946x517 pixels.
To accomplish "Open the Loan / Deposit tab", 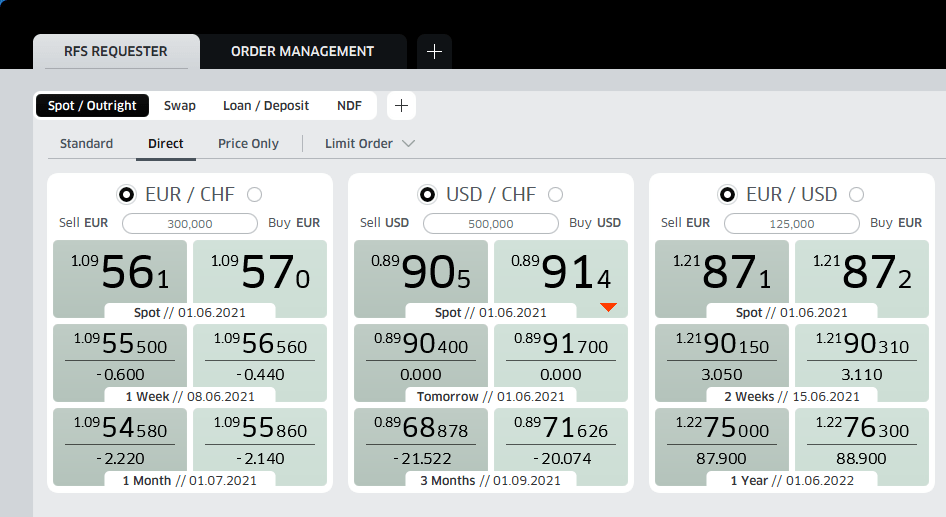I will (266, 106).
